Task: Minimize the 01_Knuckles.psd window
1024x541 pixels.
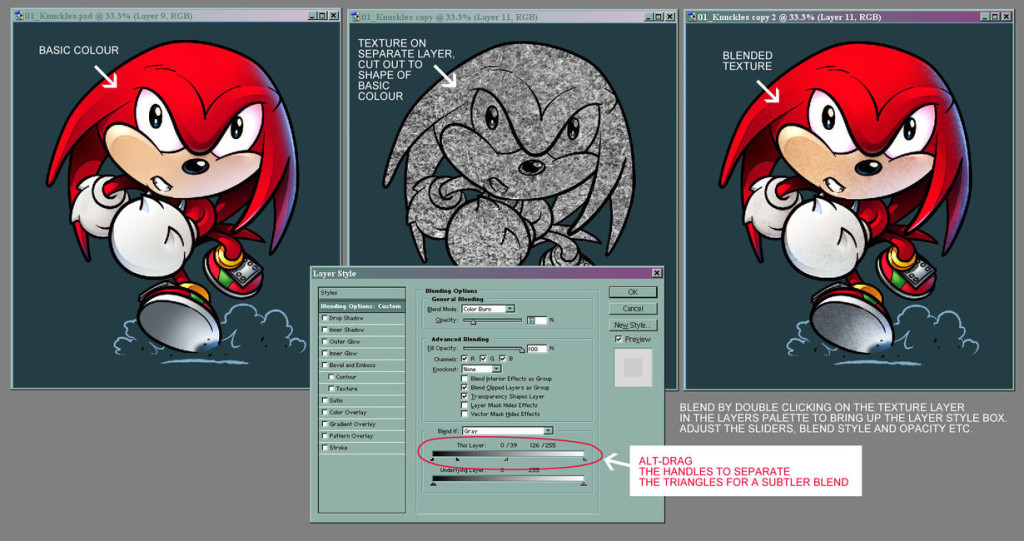Action: tap(313, 16)
